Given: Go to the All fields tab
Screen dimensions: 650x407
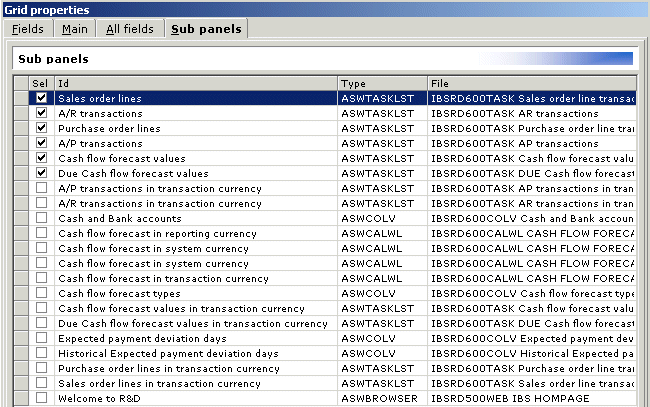Looking at the screenshot, I should (x=130, y=29).
